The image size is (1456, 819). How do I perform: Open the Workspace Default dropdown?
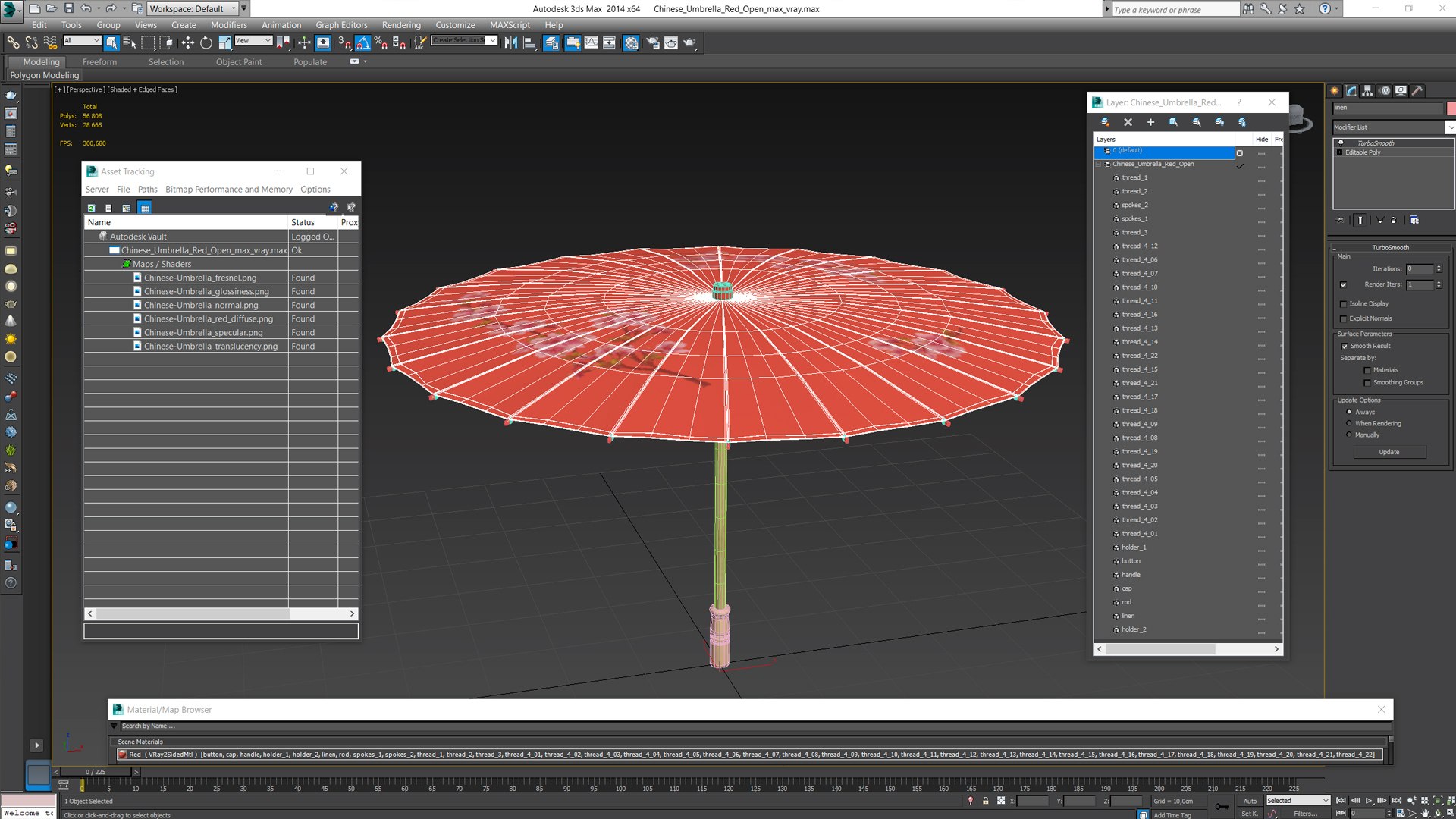[x=193, y=8]
